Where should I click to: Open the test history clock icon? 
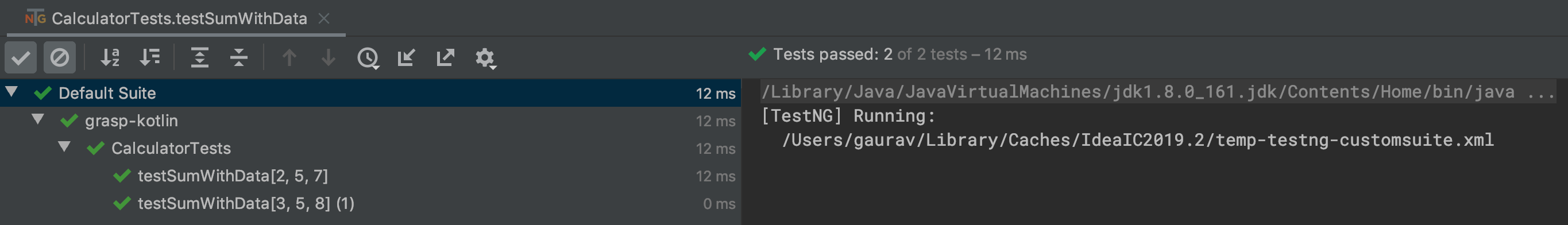tap(368, 59)
